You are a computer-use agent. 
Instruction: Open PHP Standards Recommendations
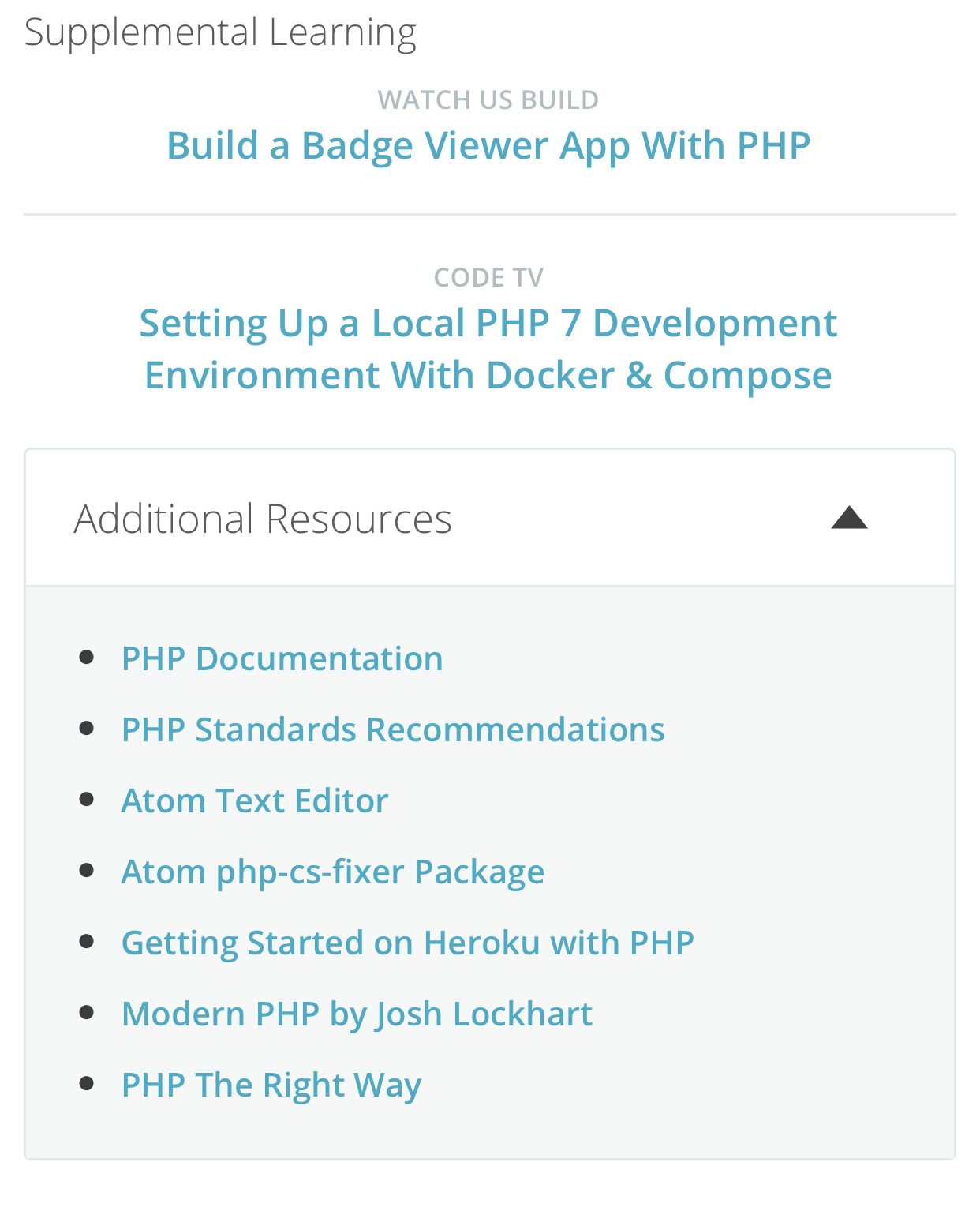click(392, 729)
